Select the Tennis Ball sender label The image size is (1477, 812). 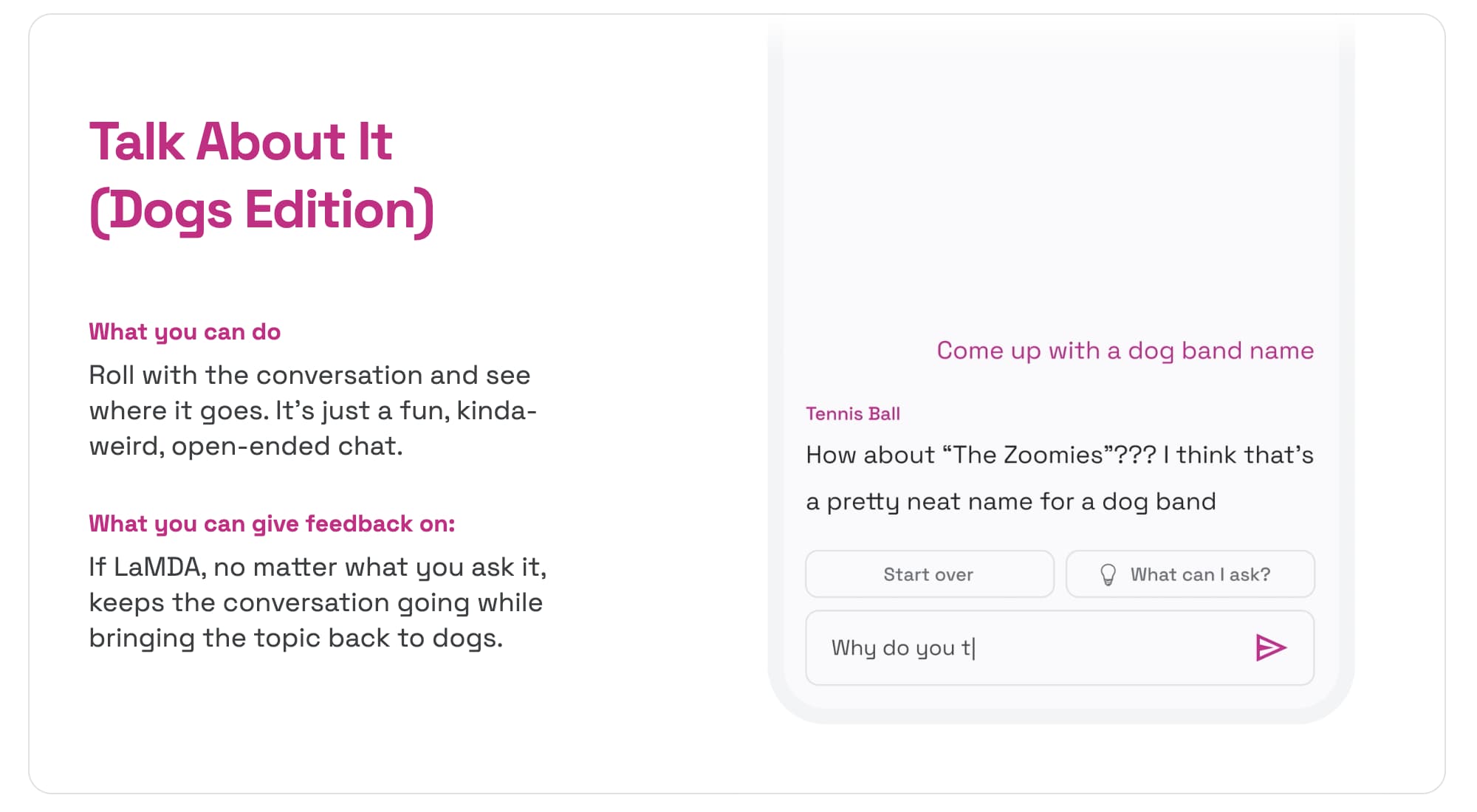click(x=852, y=413)
